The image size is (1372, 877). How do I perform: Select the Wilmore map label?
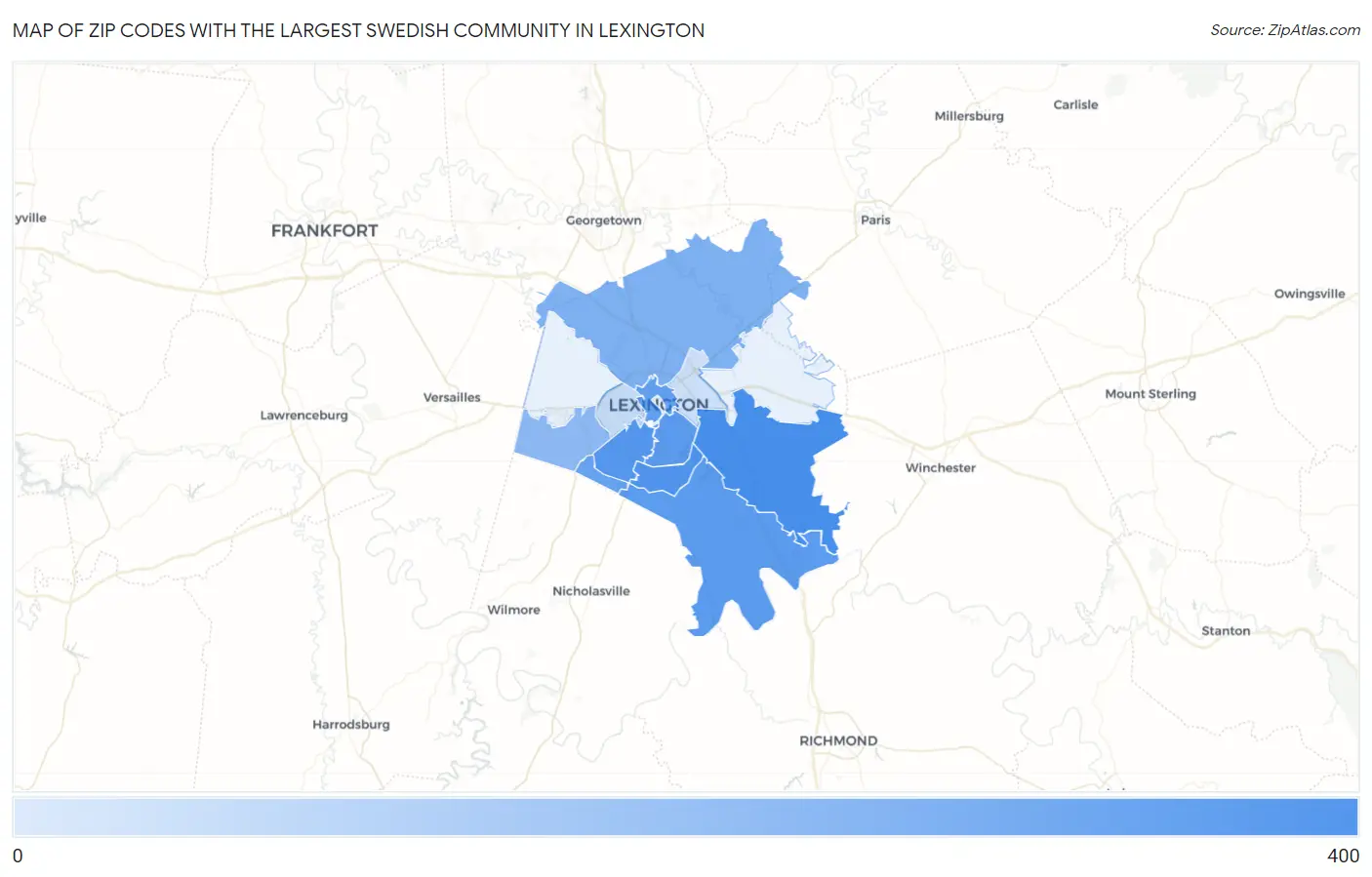[513, 610]
